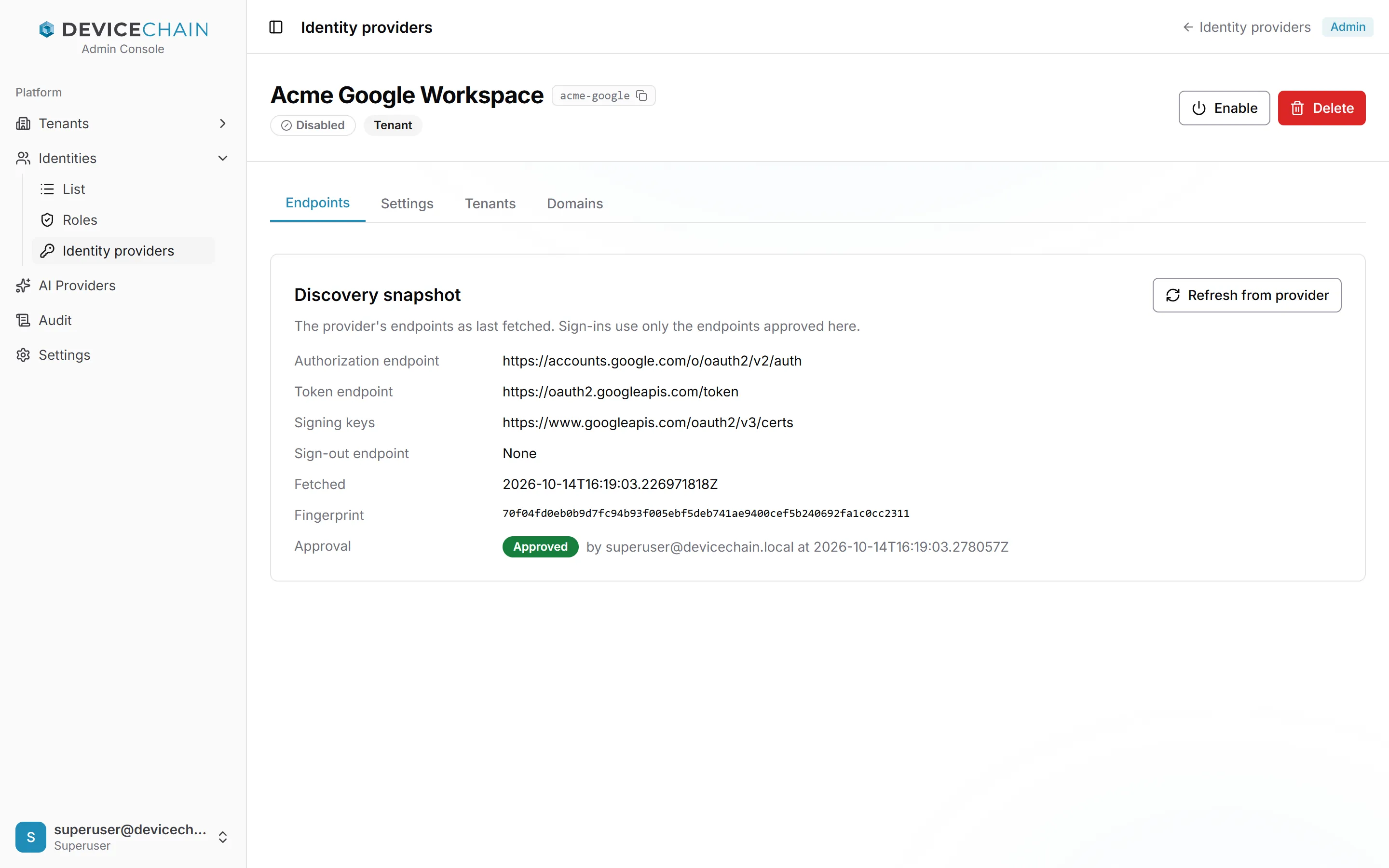This screenshot has width=1389, height=868.
Task: Click the Admin badge
Action: (1348, 27)
